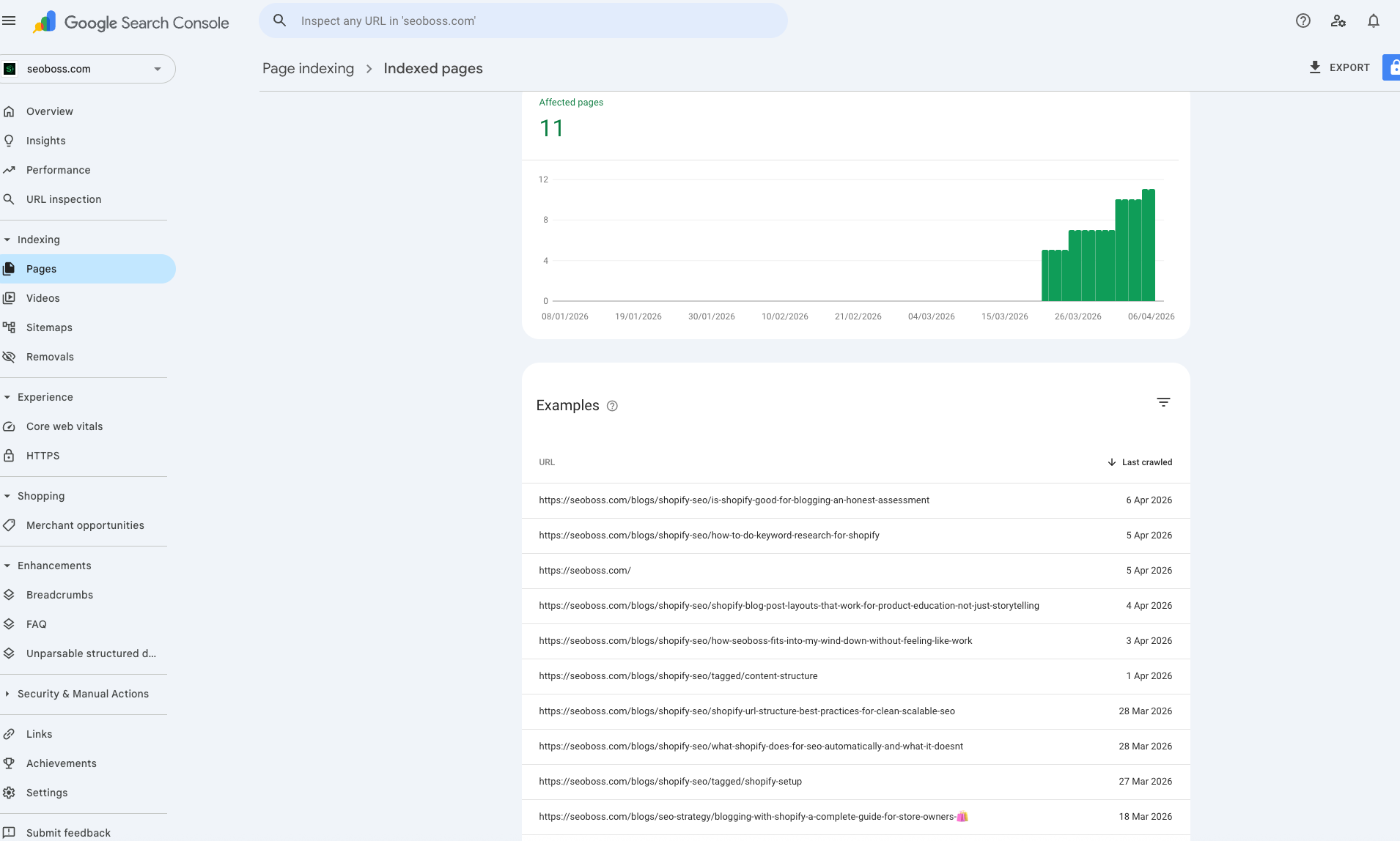Click the blue share lock button
The width and height of the screenshot is (1400, 841).
1391,67
